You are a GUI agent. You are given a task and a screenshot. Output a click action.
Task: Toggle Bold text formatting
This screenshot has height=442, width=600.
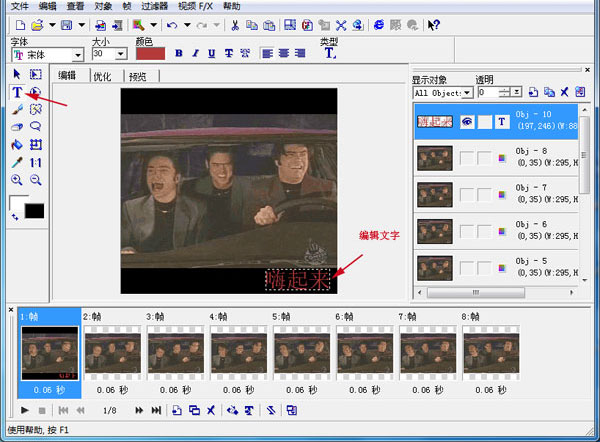pyautogui.click(x=179, y=54)
